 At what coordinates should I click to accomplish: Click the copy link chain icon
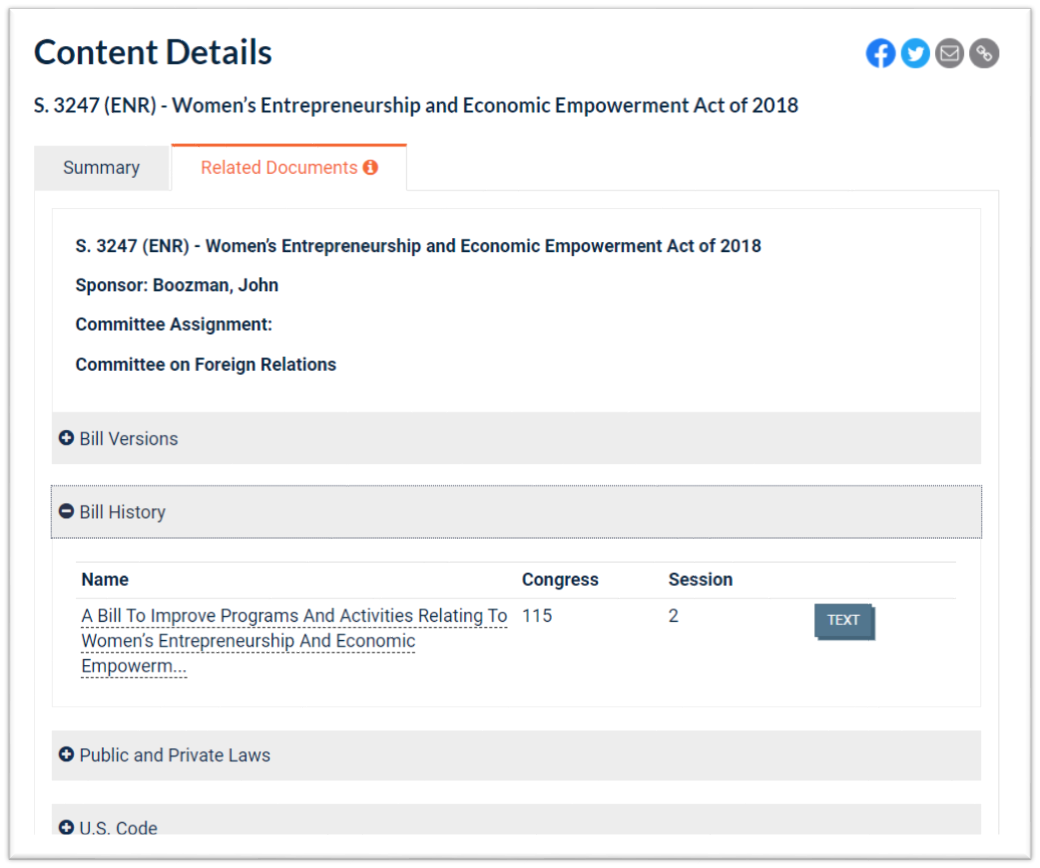click(x=984, y=54)
